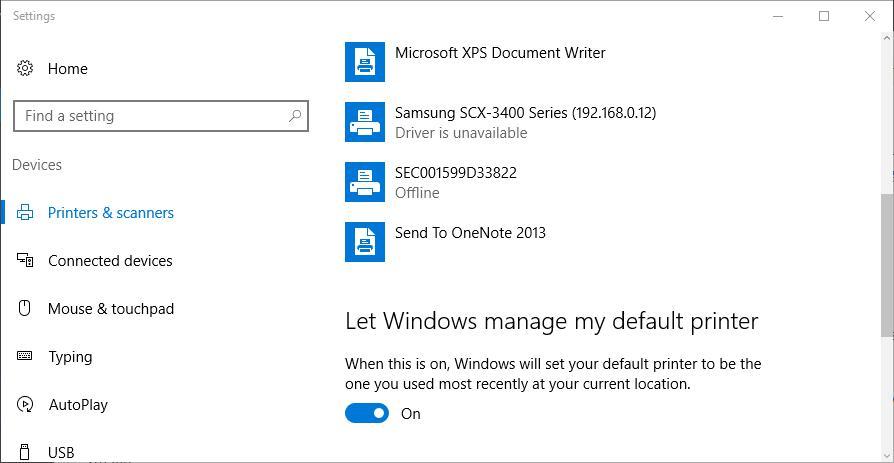Viewport: 894px width, 463px height.
Task: Click the Mouse & touchpad icon
Action: tap(25, 308)
